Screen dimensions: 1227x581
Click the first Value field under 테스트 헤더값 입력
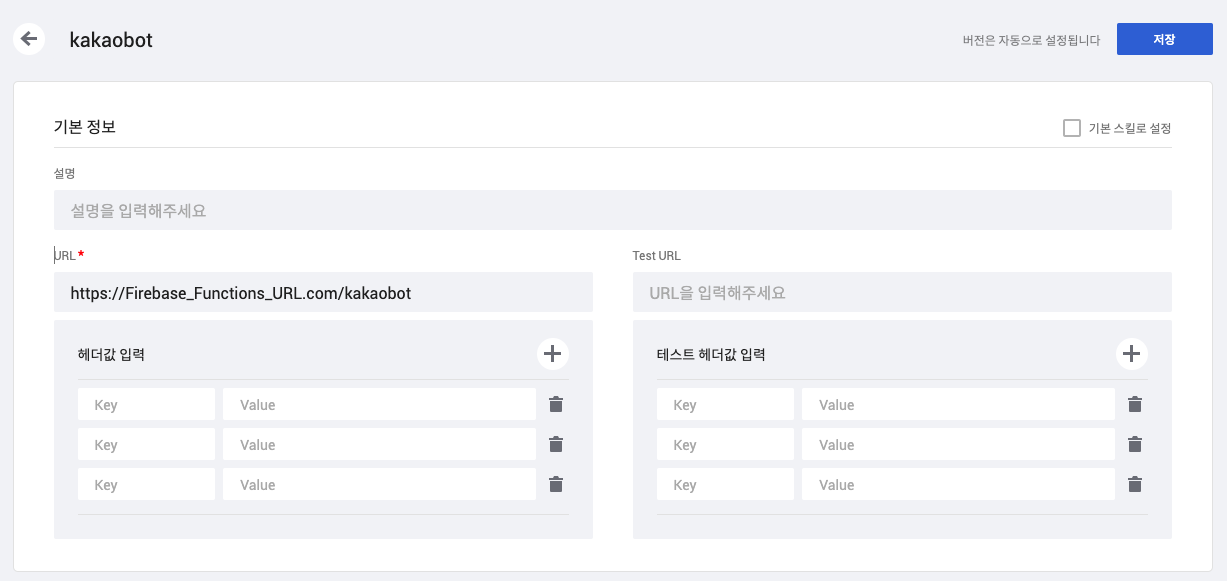click(958, 404)
